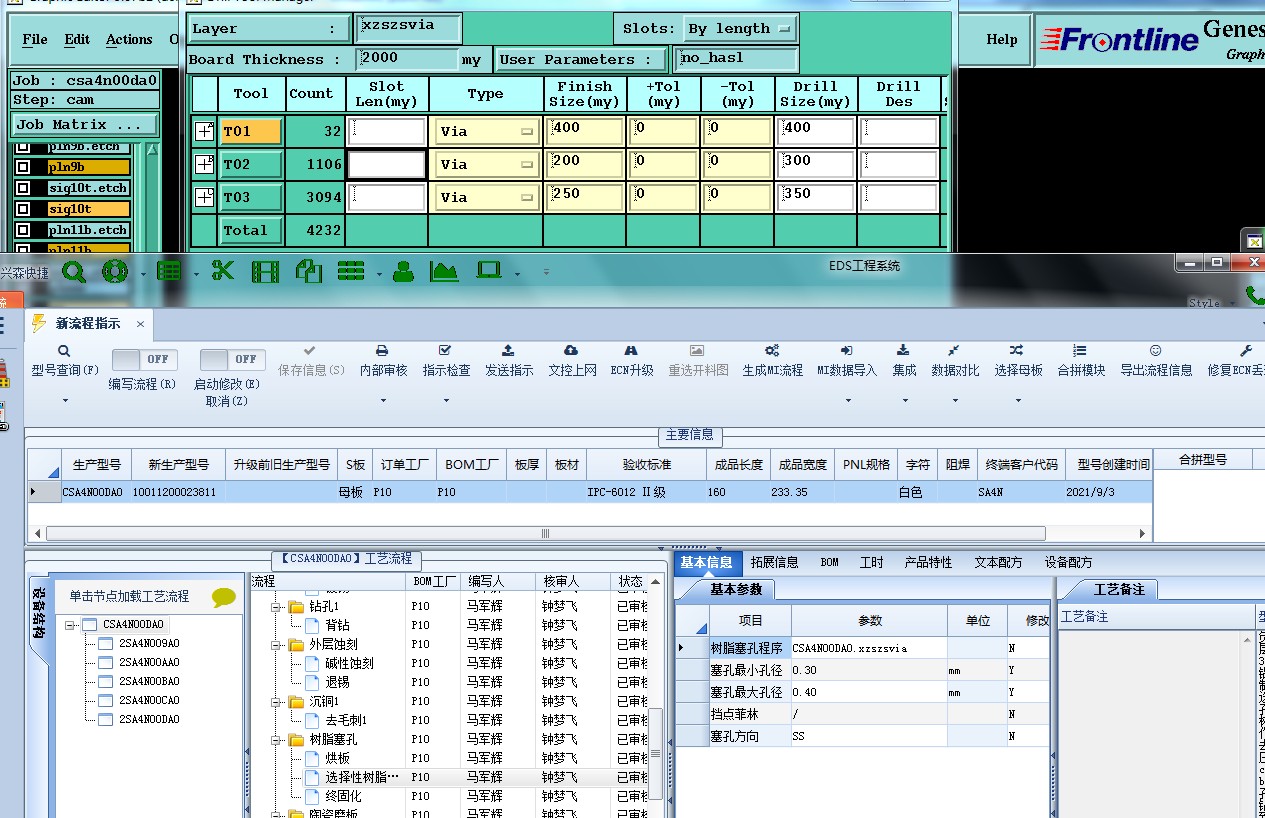Toggle 启动修改(E) OFF switch
This screenshot has width=1265, height=818.
(233, 359)
